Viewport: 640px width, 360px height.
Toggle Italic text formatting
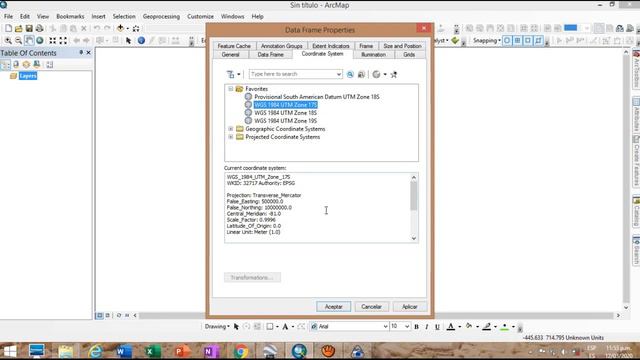click(427, 327)
